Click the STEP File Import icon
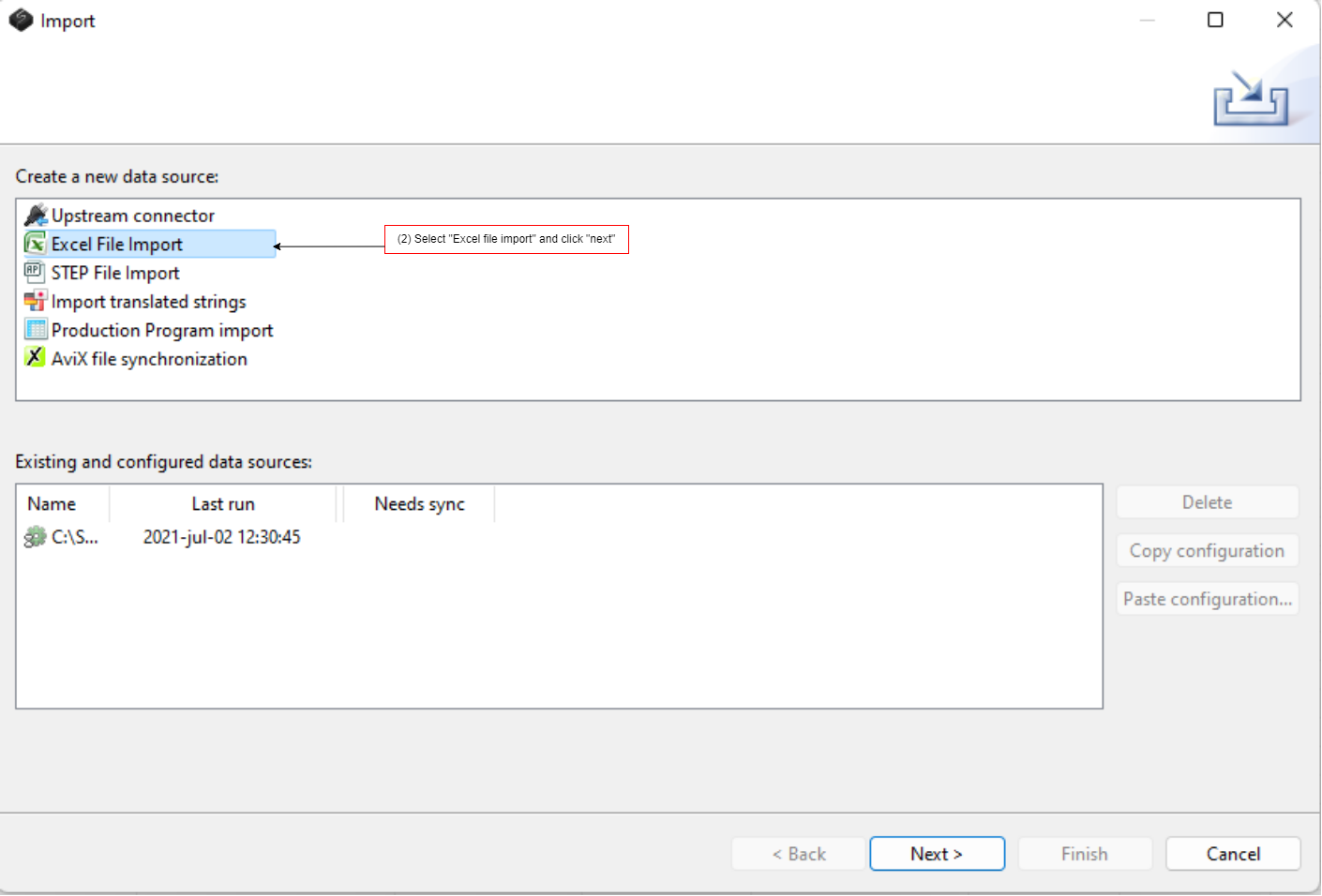1322x896 pixels. click(x=36, y=273)
